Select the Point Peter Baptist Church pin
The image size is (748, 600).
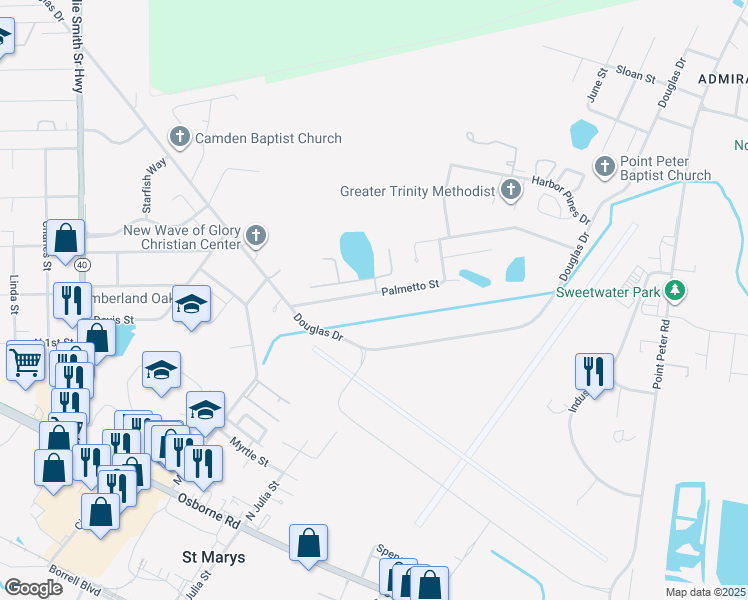point(604,167)
